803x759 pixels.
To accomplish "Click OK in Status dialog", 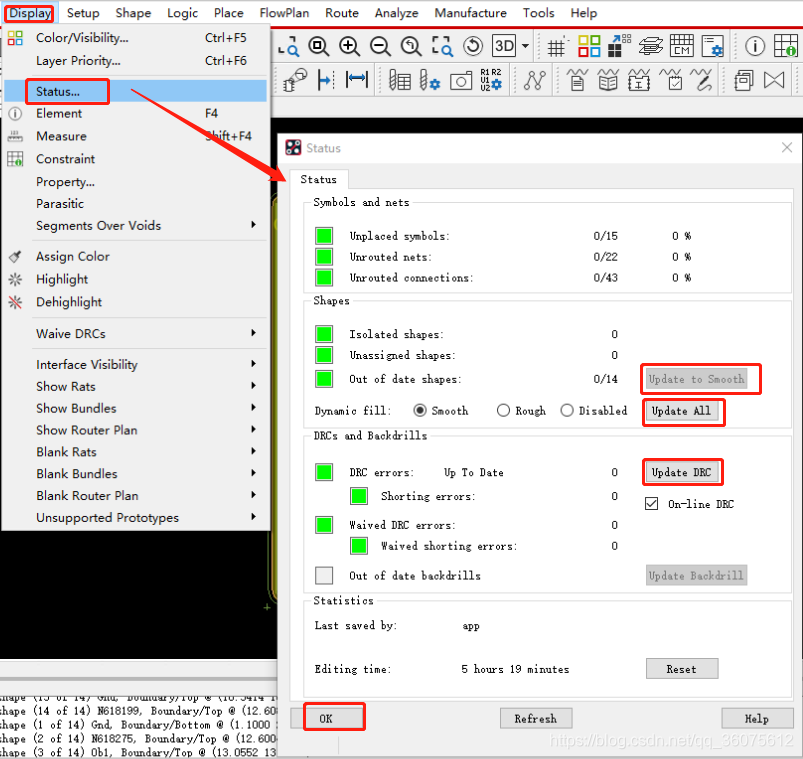I will [326, 719].
